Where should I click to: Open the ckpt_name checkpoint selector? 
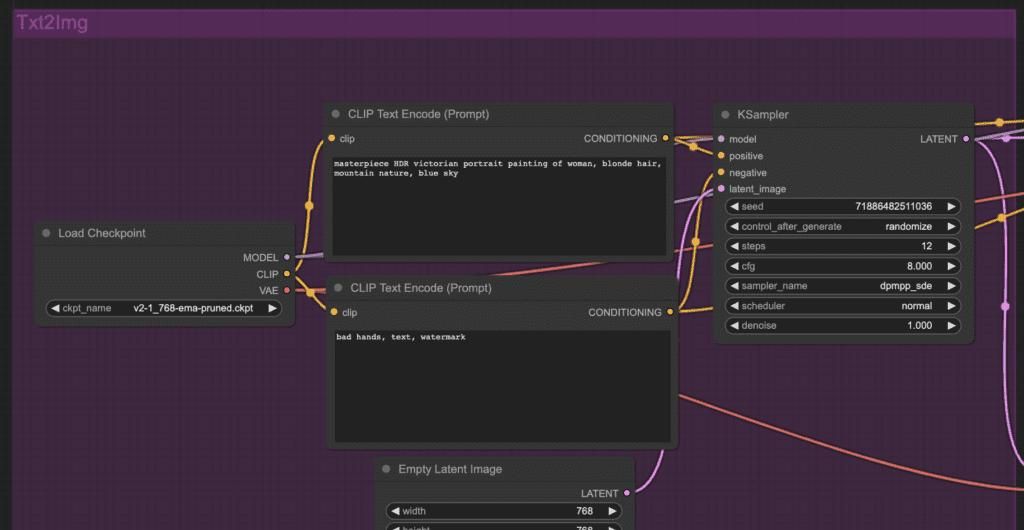coord(164,308)
